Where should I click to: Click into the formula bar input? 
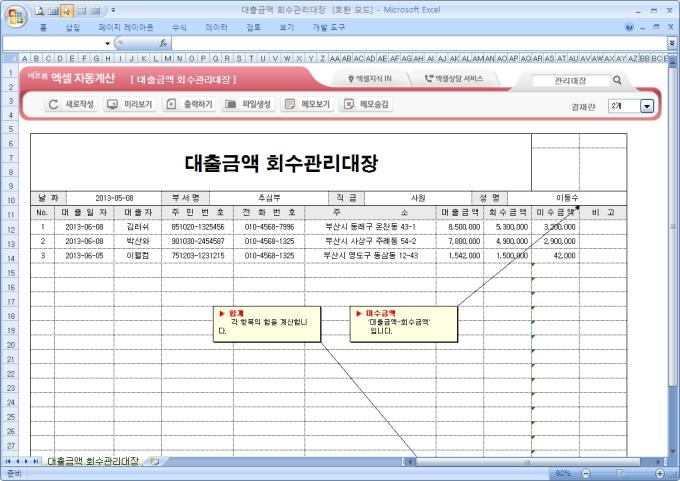pyautogui.click(x=418, y=43)
